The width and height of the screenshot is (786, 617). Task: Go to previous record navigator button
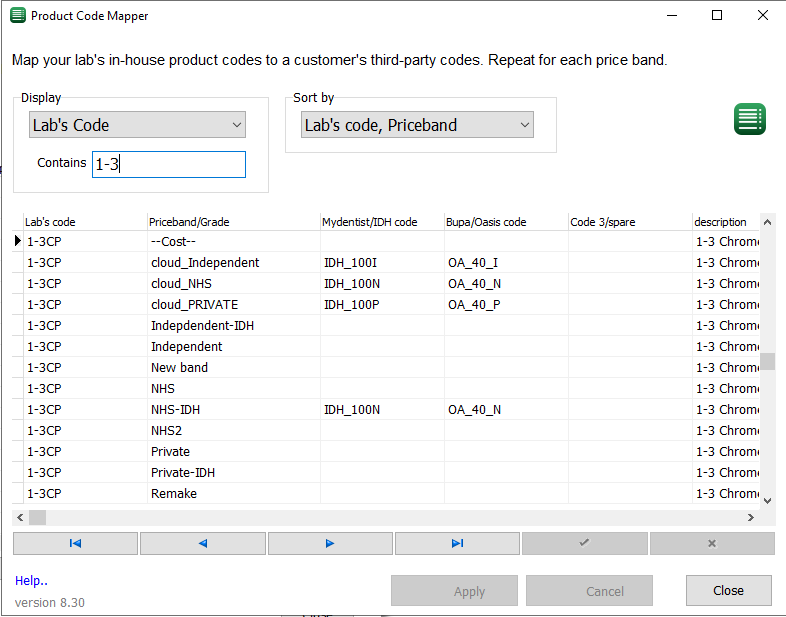coord(203,543)
